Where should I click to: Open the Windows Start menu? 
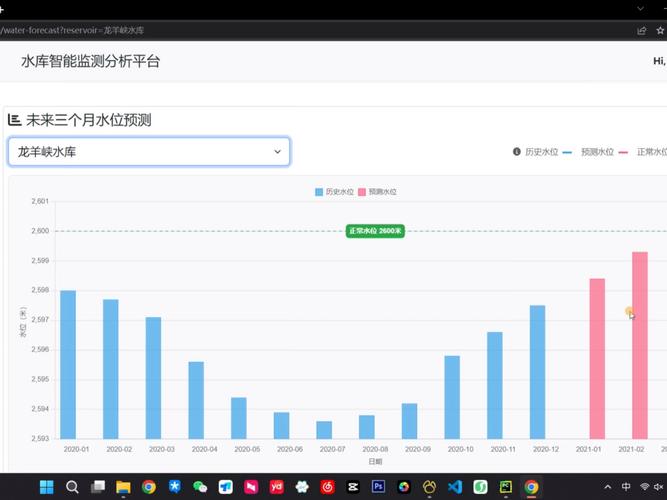46,487
